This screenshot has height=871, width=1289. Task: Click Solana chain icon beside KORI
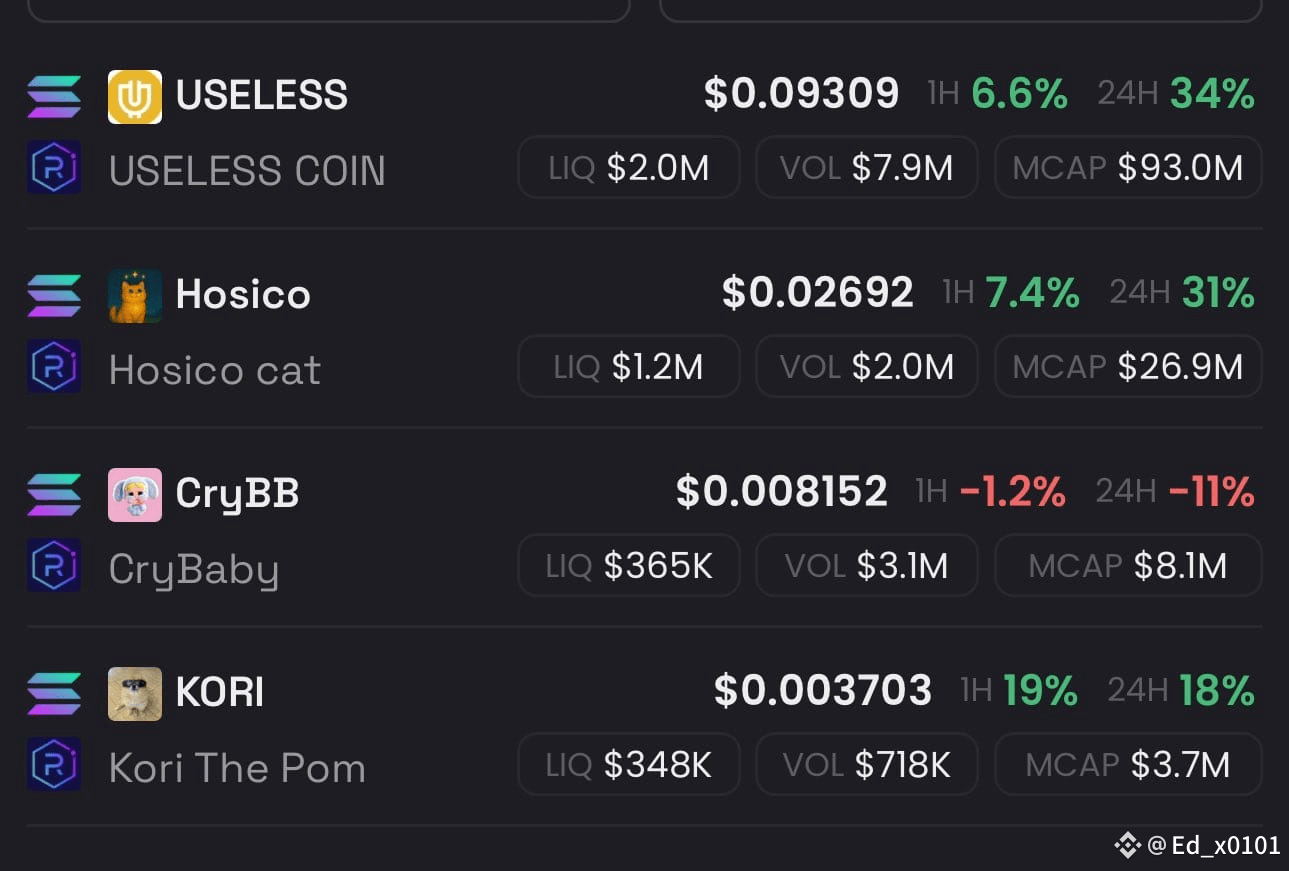coord(54,694)
